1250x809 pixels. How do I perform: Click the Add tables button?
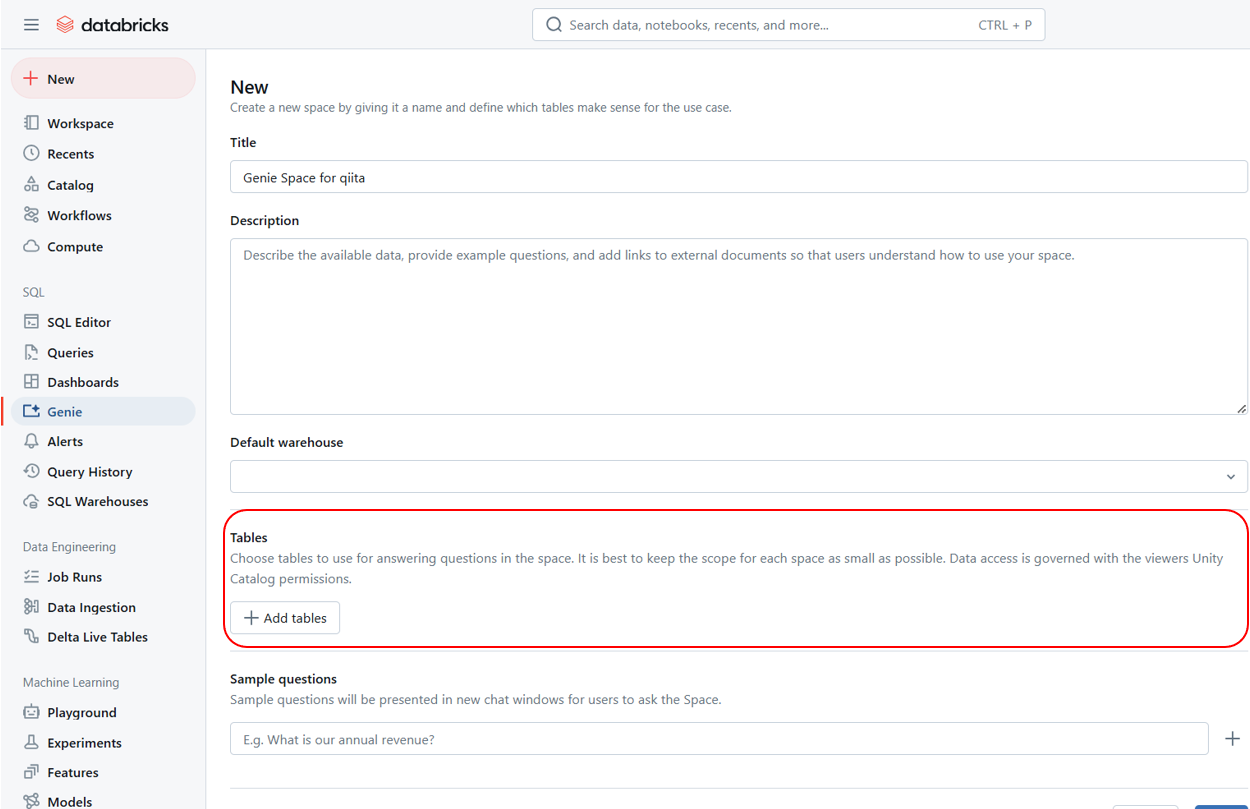tap(285, 618)
